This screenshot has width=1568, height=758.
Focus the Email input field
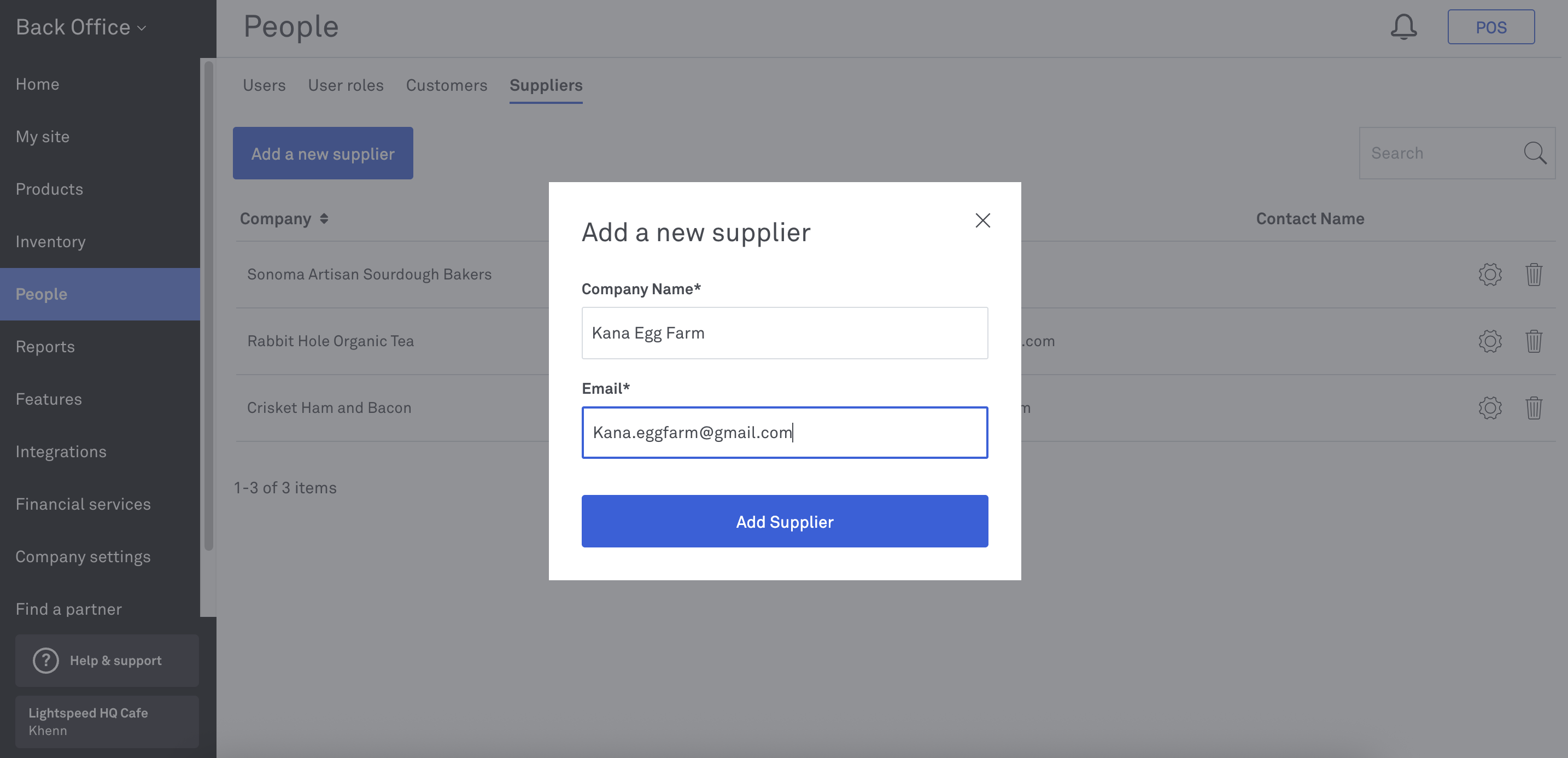click(x=785, y=432)
